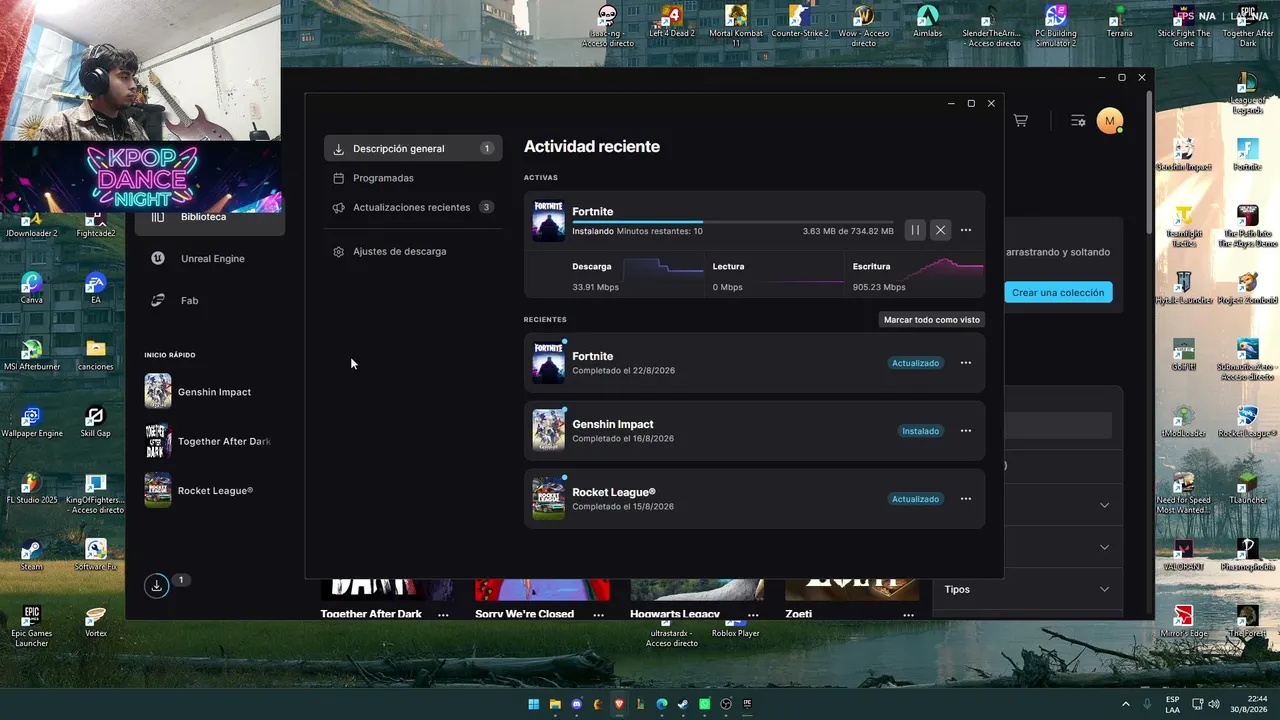Click the Phasmophobia desktop icon
This screenshot has height=720, width=1280.
click(1248, 555)
